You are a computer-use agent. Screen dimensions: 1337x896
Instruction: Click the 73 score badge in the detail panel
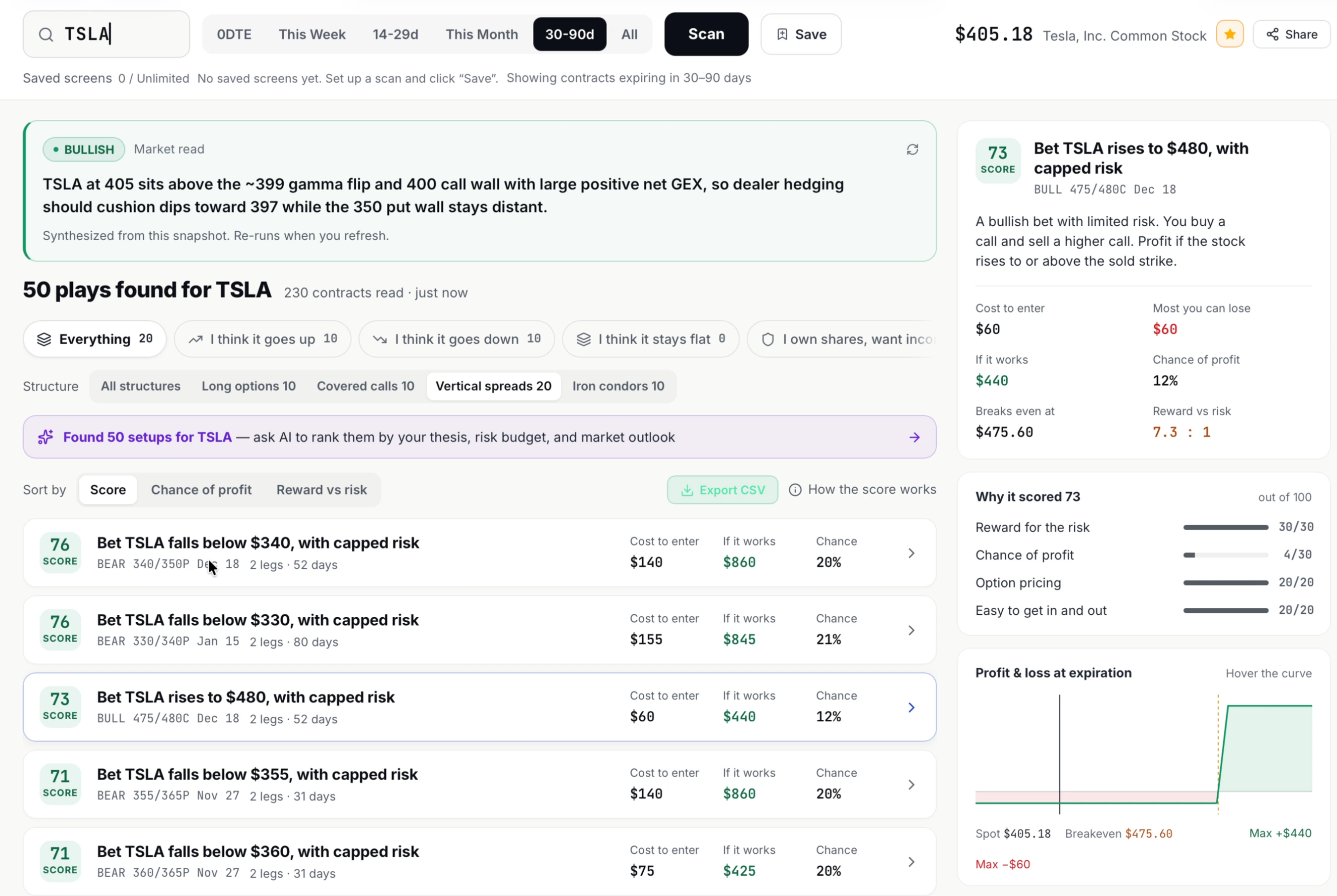[x=997, y=160]
